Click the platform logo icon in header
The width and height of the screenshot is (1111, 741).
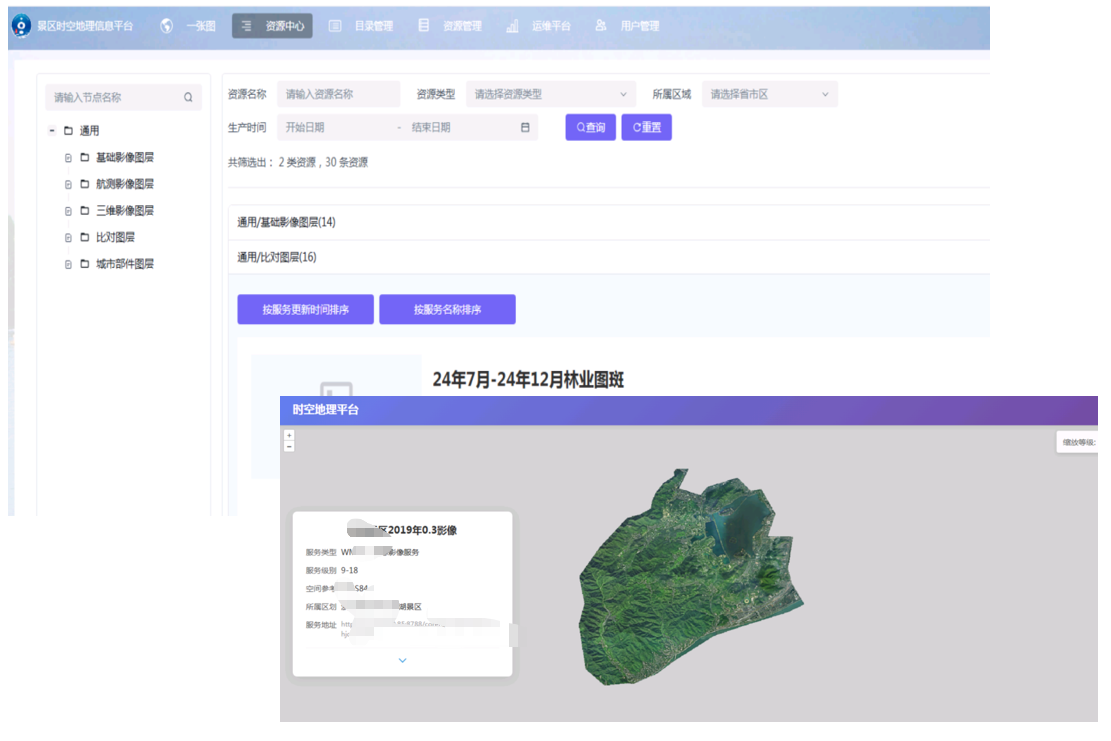21,26
